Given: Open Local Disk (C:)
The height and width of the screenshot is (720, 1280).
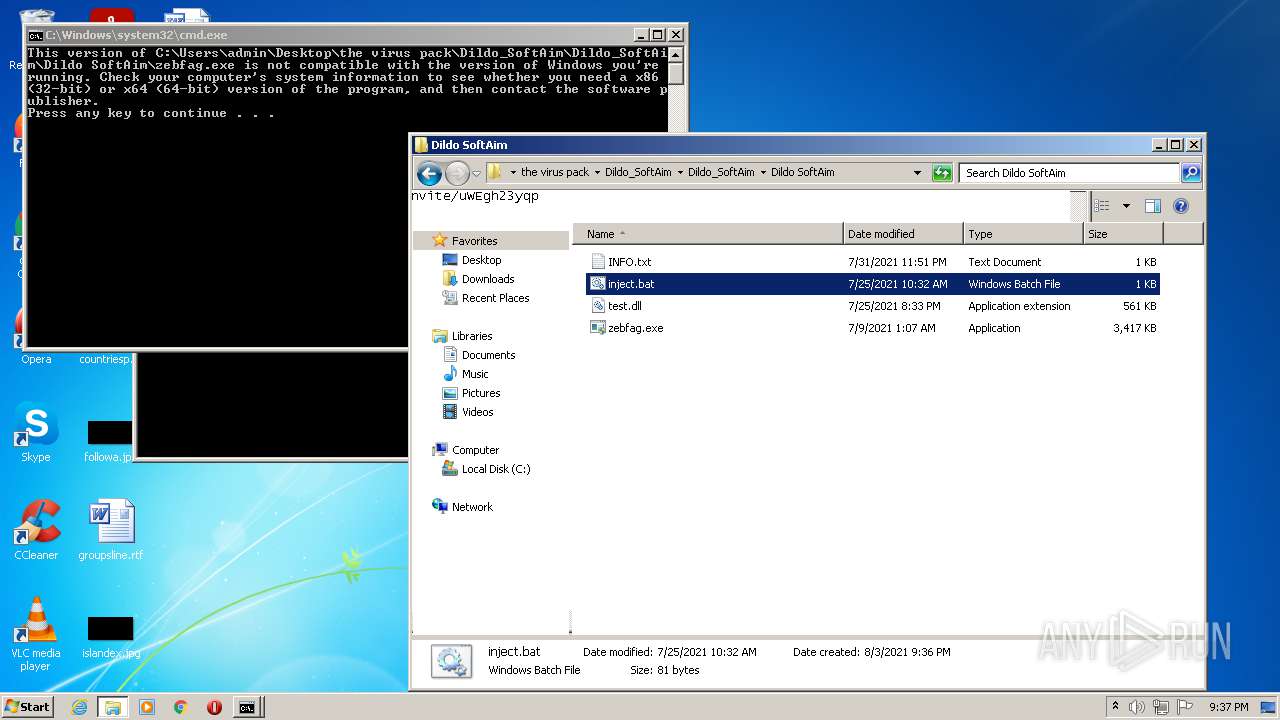Looking at the screenshot, I should (x=495, y=469).
